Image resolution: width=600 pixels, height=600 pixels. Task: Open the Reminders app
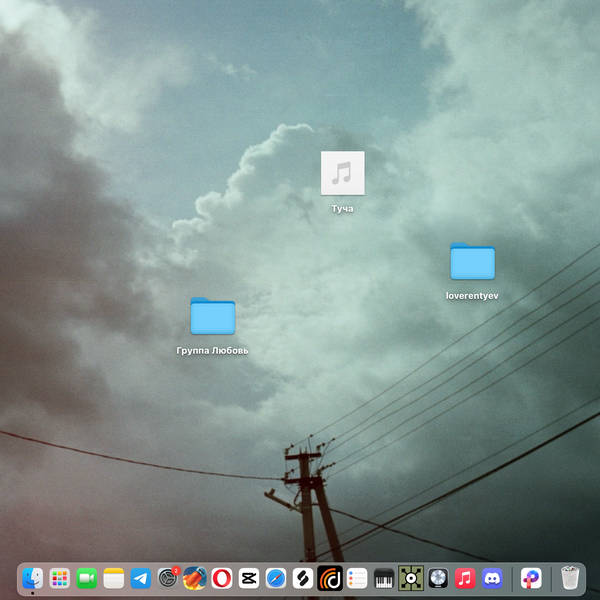[357, 578]
